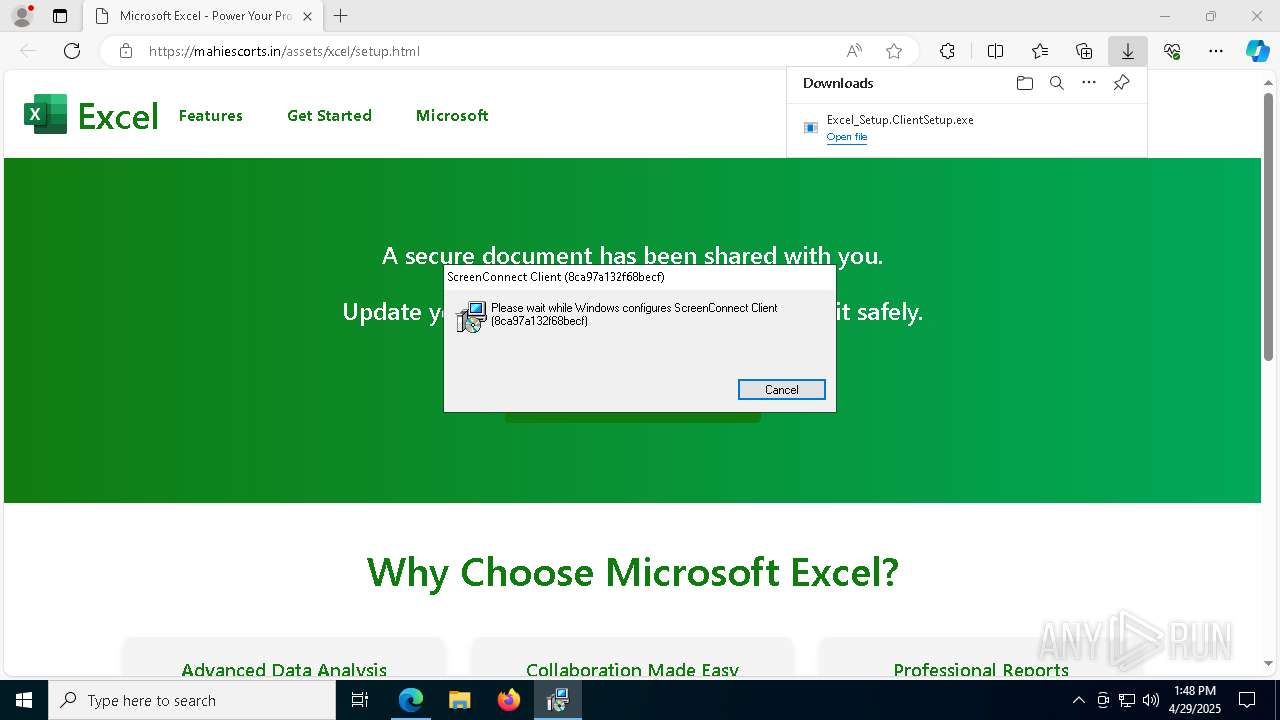Open the volume control tray icon

[1151, 700]
